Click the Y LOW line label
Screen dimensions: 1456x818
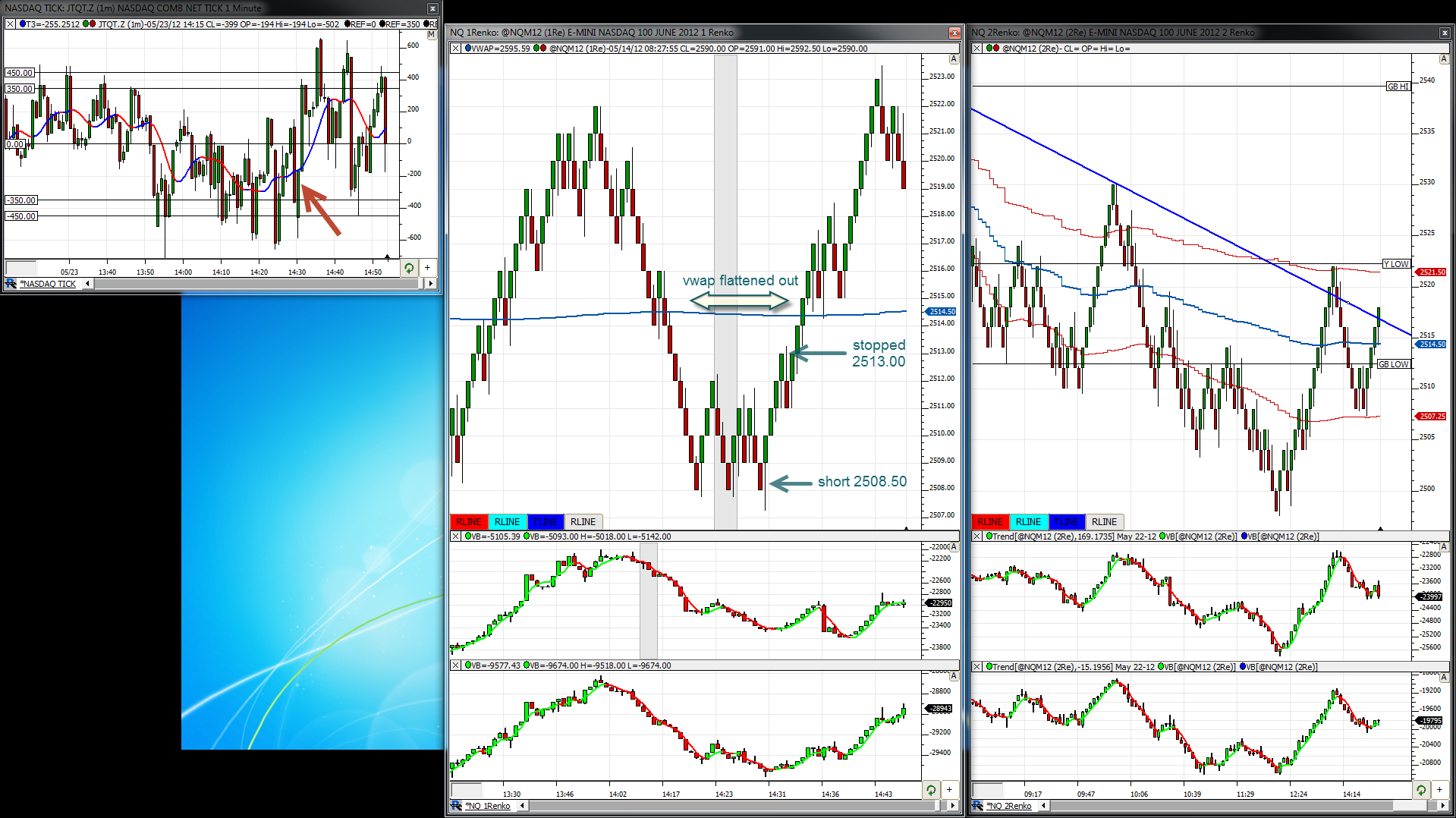pos(1396,264)
